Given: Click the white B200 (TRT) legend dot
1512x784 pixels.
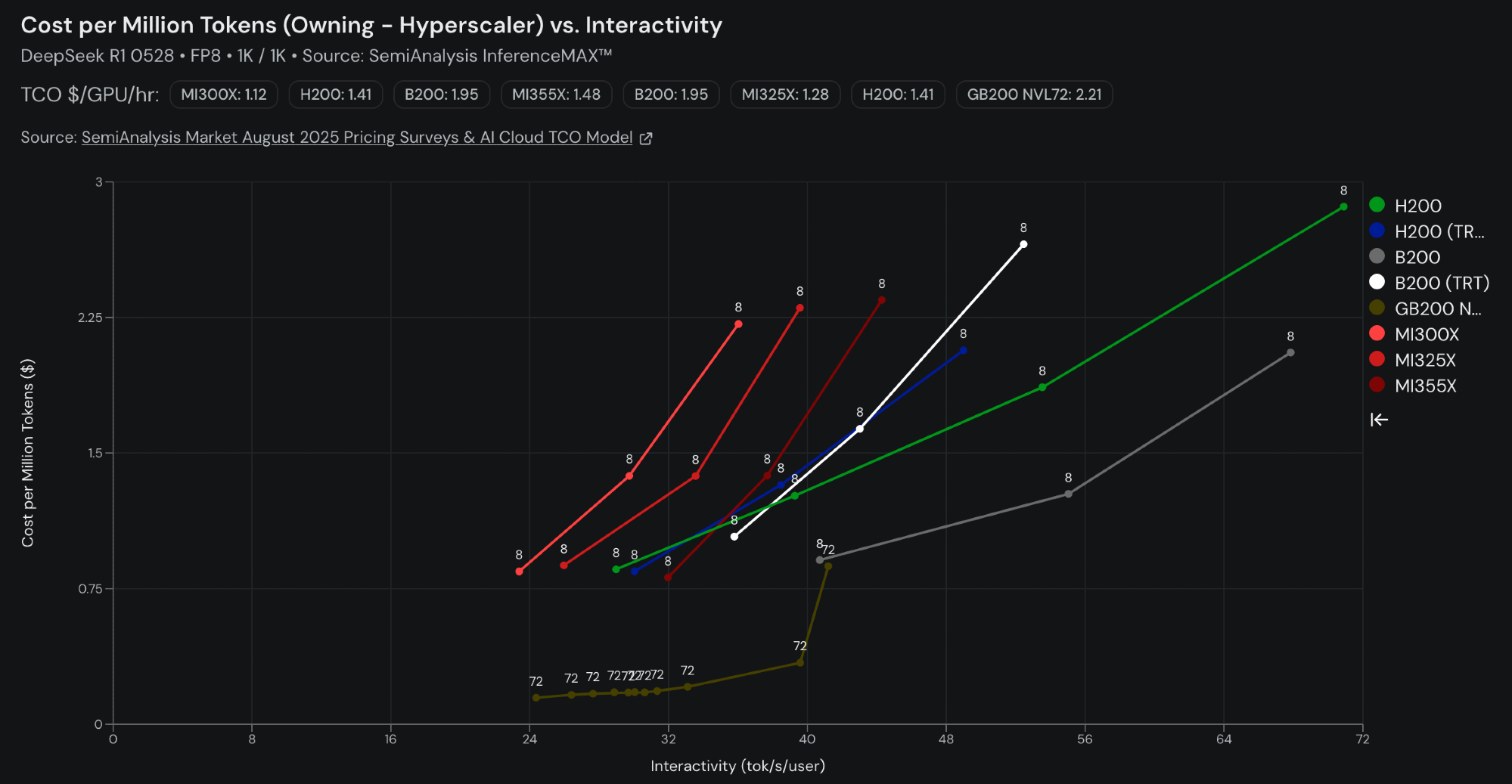Looking at the screenshot, I should click(1377, 282).
